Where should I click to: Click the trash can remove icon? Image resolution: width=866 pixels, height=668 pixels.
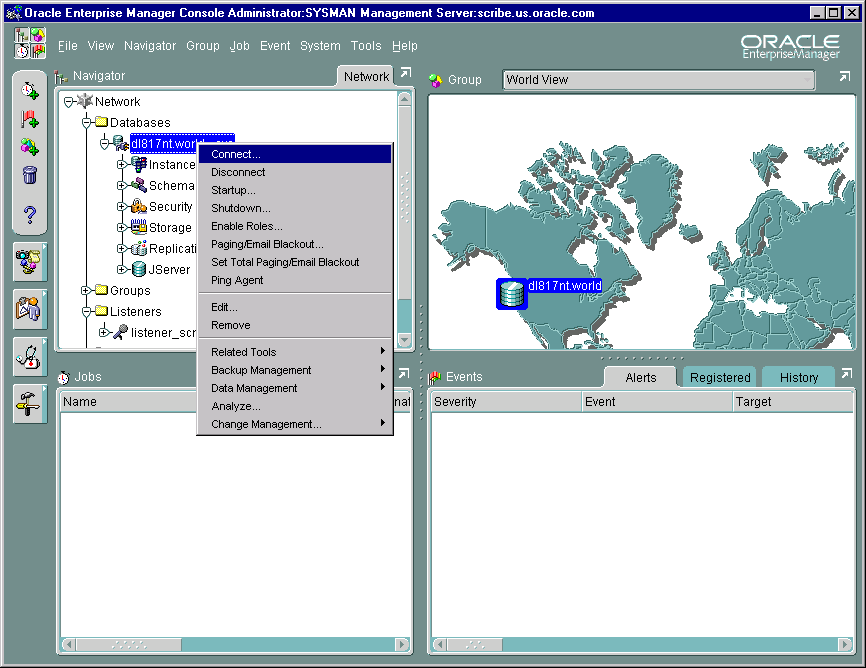point(30,176)
